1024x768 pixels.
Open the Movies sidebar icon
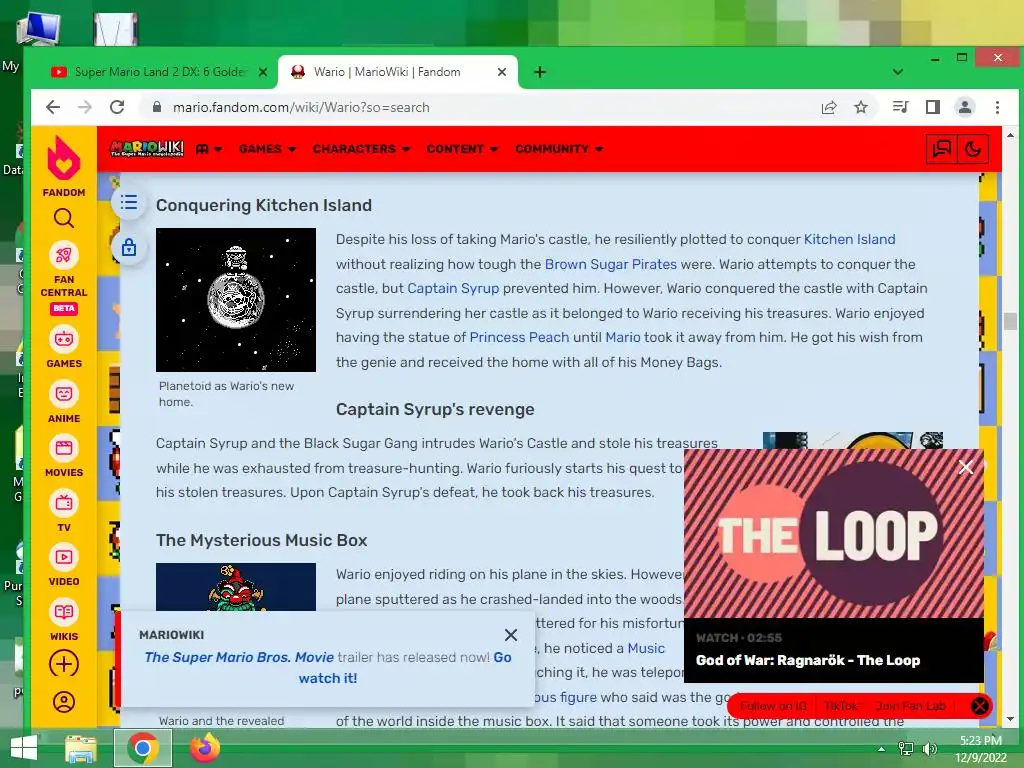coord(63,448)
